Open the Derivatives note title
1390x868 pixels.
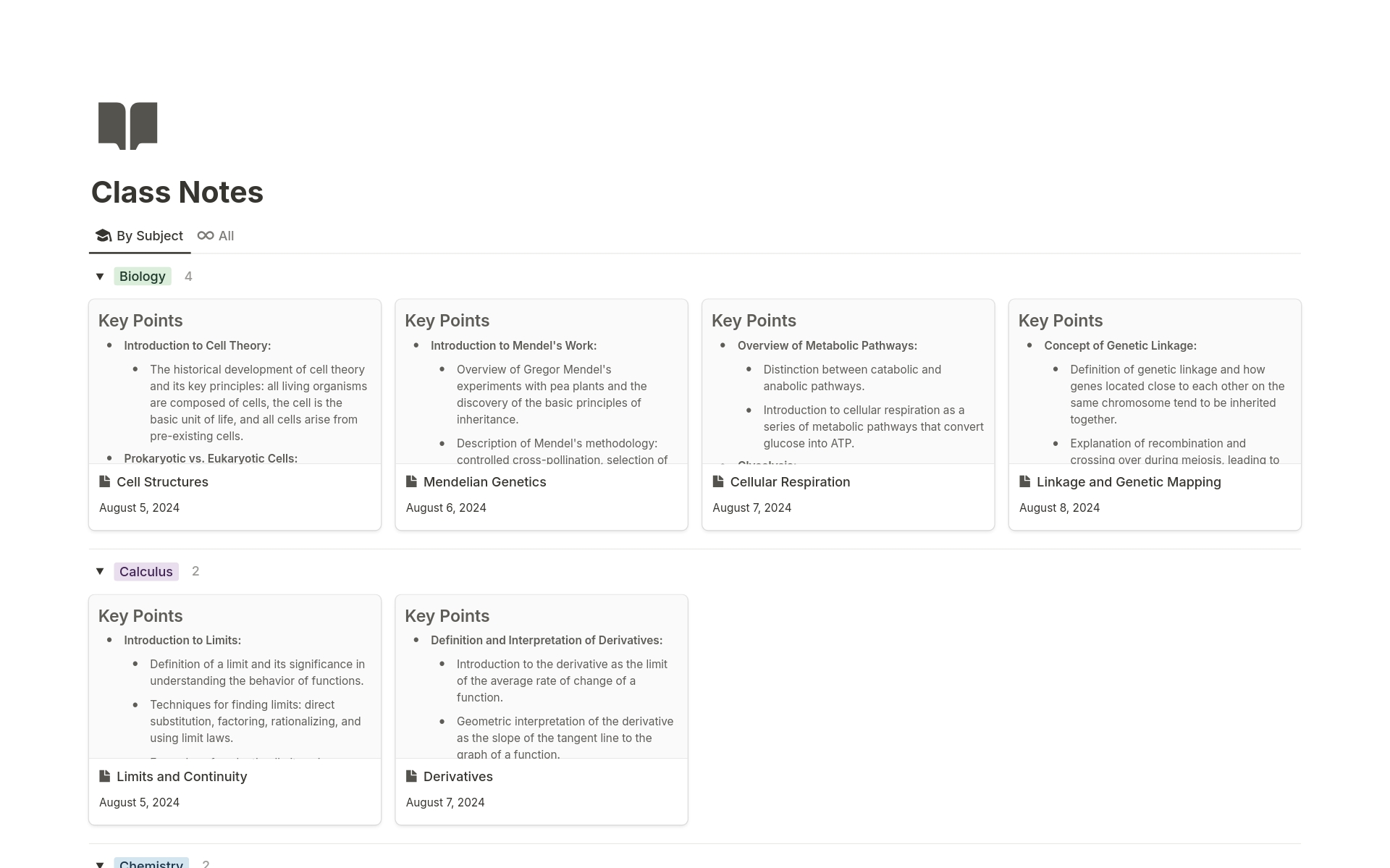tap(458, 777)
